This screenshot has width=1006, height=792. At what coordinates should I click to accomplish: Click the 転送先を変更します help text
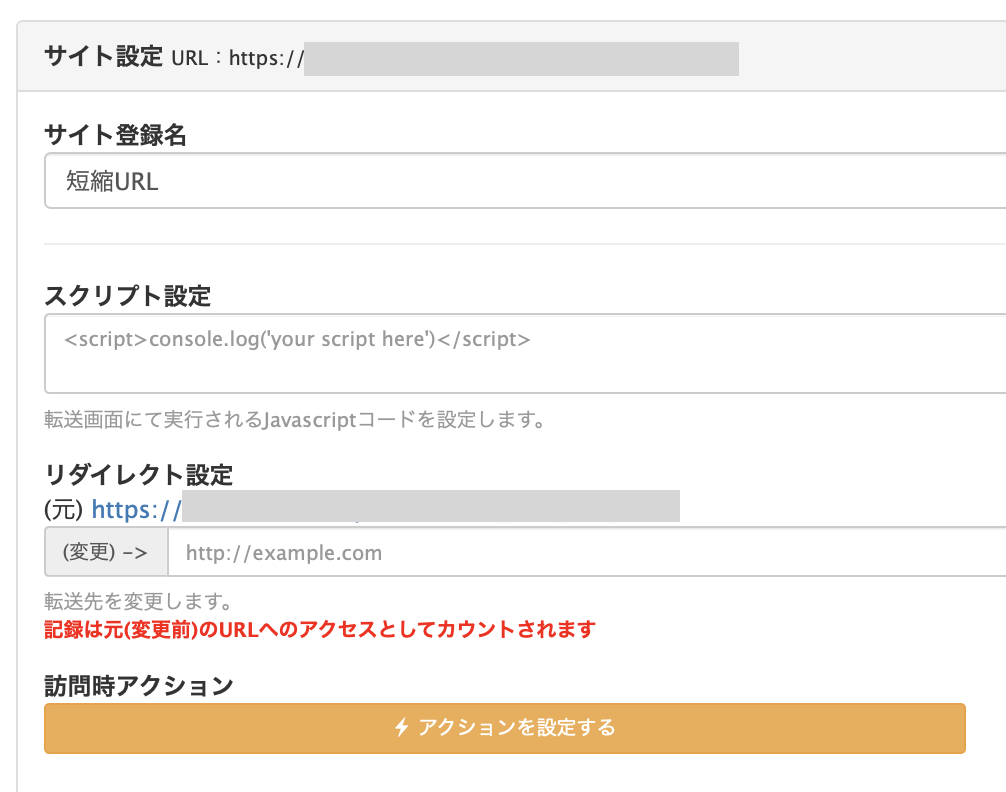click(x=137, y=601)
